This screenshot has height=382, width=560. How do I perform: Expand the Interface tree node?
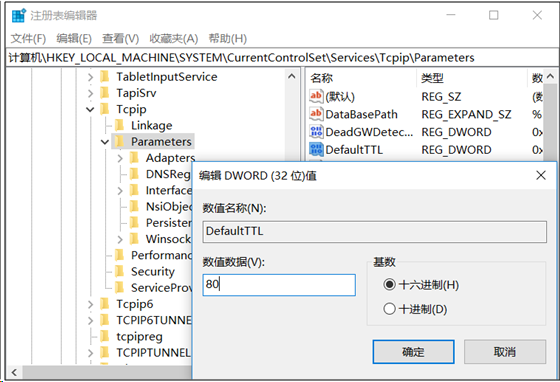coord(120,191)
